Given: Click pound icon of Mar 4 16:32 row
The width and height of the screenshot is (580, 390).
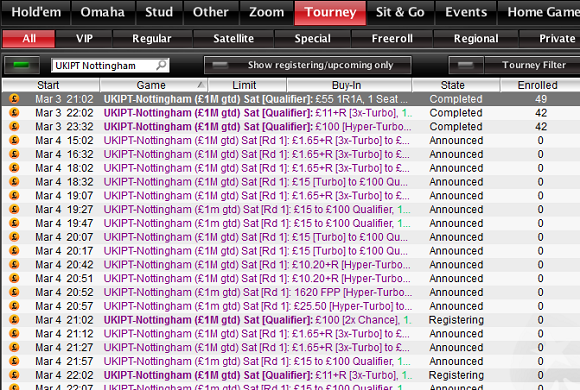Looking at the screenshot, I should tap(14, 154).
